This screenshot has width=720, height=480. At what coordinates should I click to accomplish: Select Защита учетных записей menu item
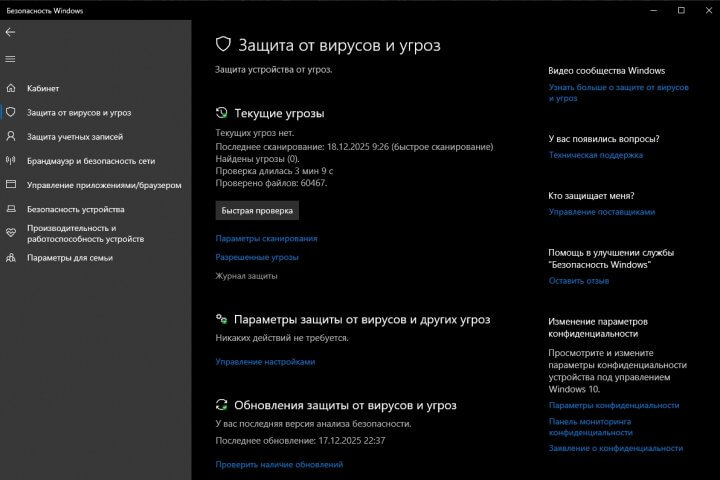[x=75, y=137]
